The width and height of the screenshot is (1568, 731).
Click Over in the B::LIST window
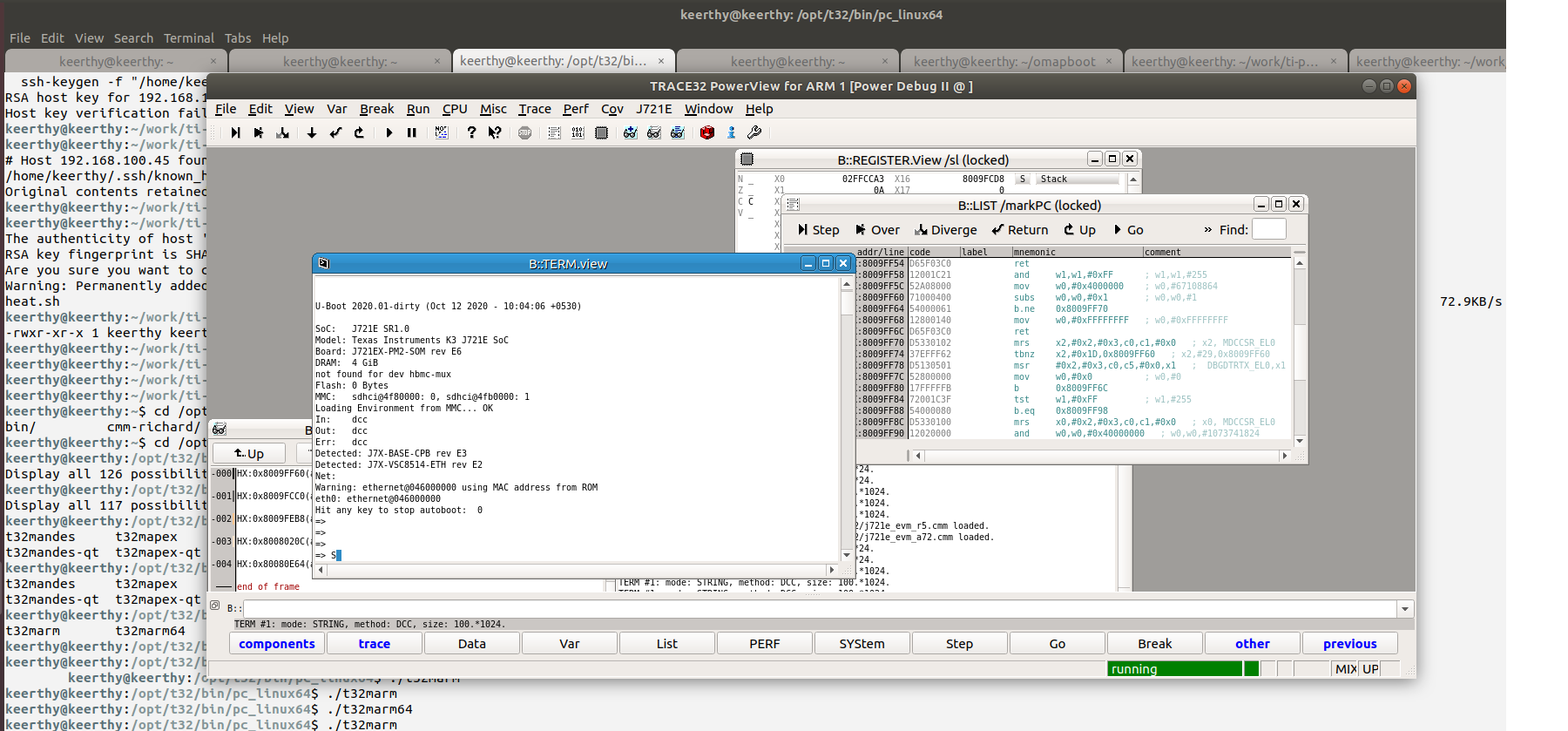pos(877,230)
